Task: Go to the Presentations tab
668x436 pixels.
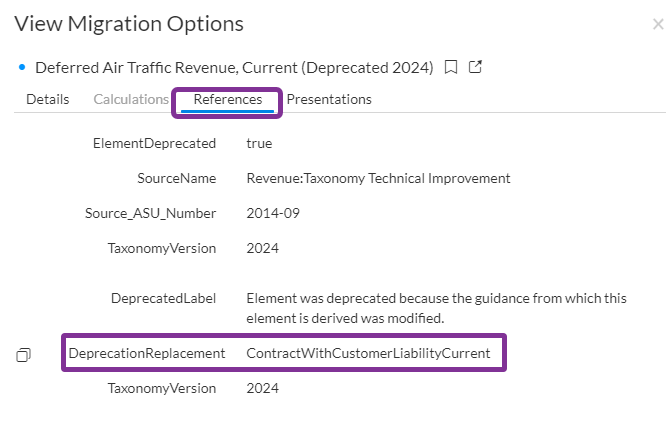Action: [x=329, y=99]
